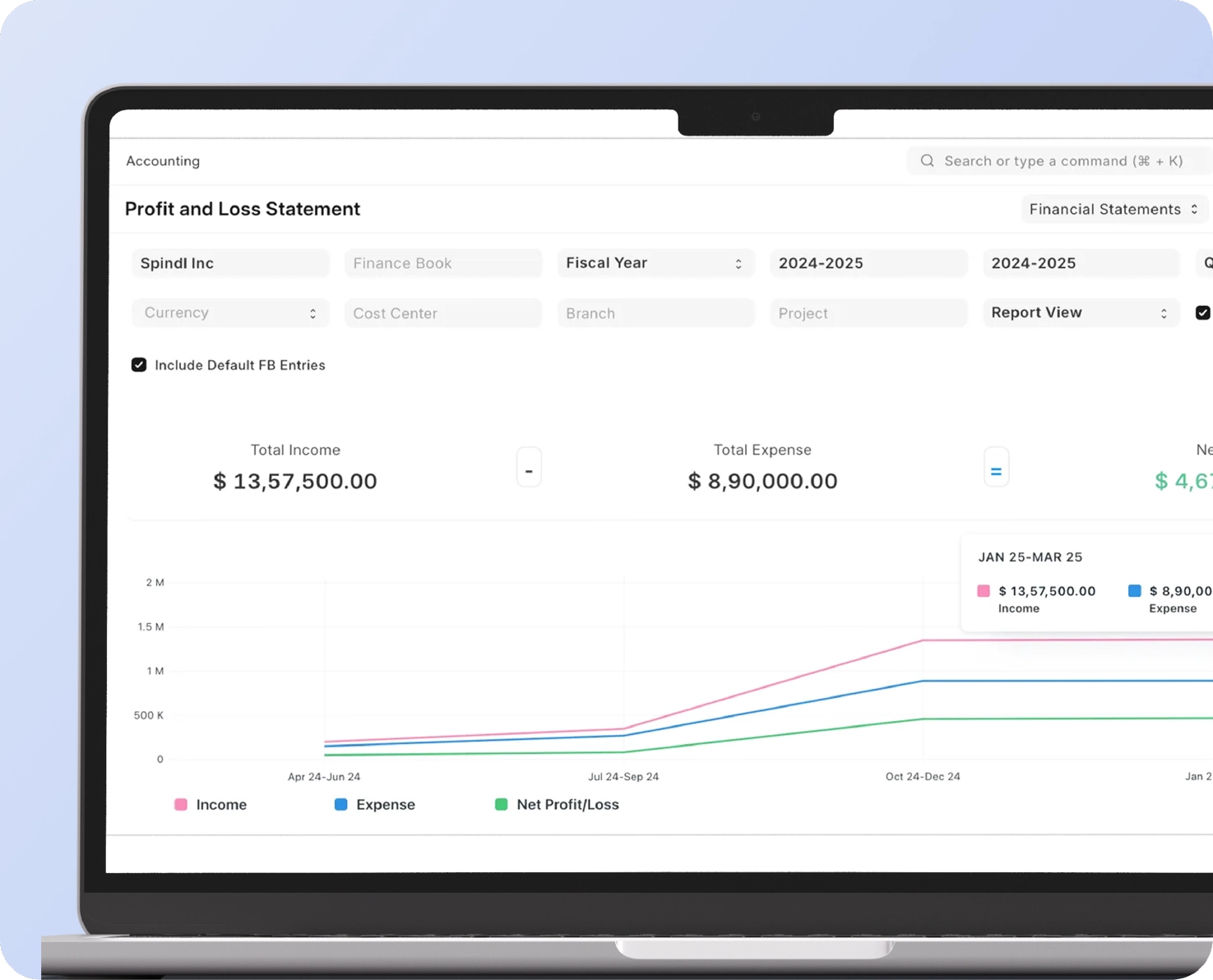Image resolution: width=1213 pixels, height=980 pixels.
Task: Click the Accounting breadcrumb link
Action: pos(163,161)
